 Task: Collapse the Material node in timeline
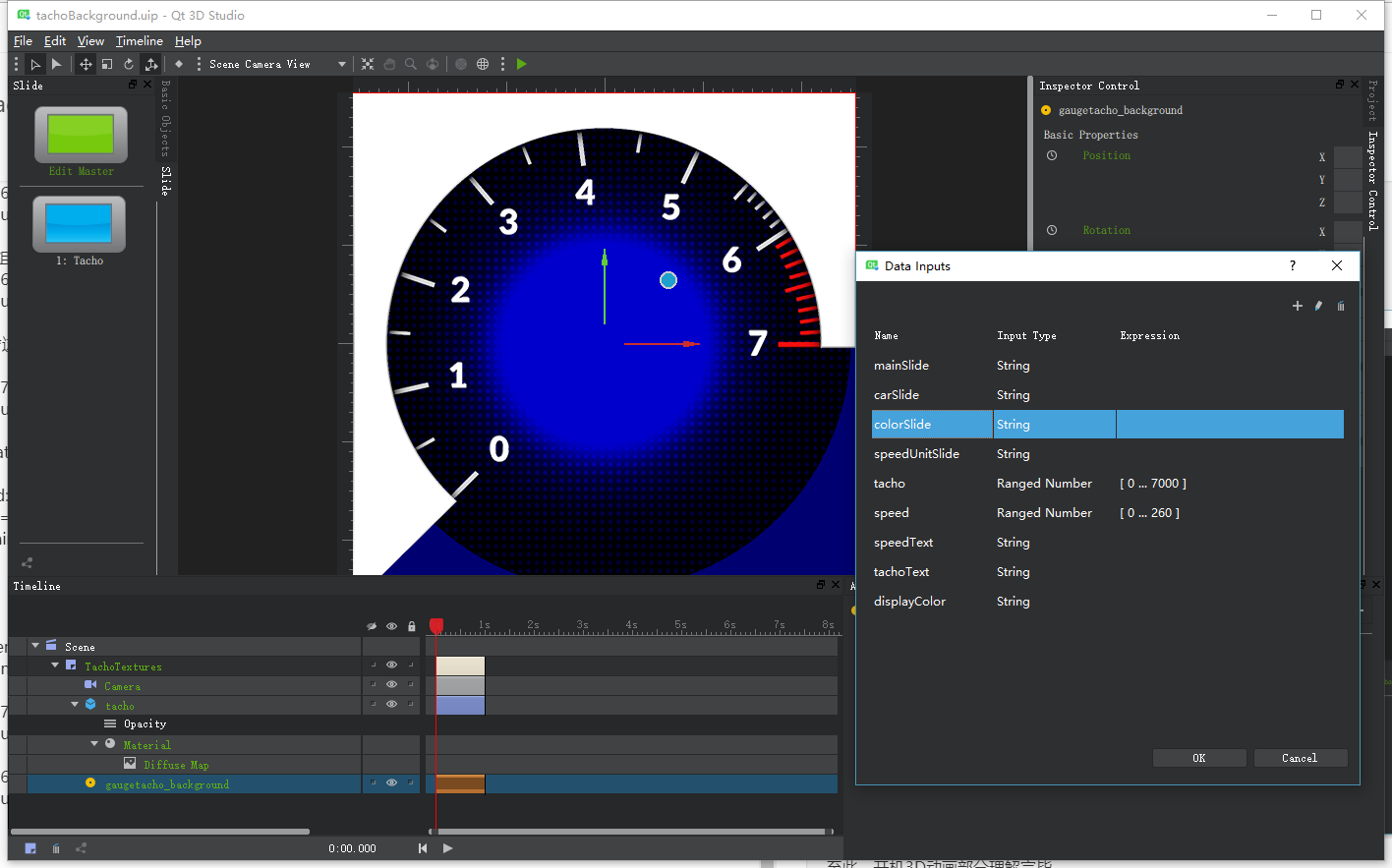(x=94, y=744)
